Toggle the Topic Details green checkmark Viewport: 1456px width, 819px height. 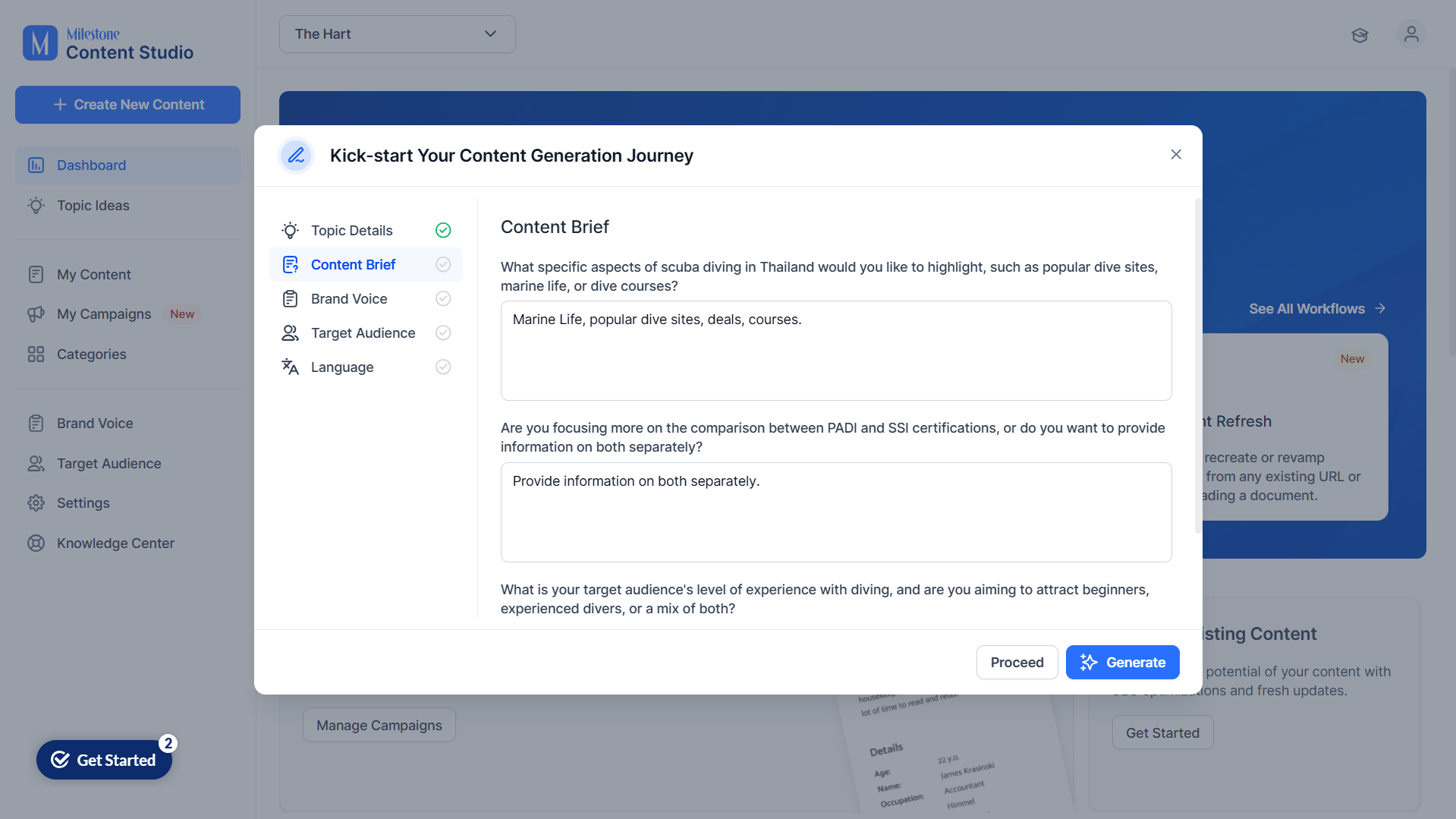[443, 231]
